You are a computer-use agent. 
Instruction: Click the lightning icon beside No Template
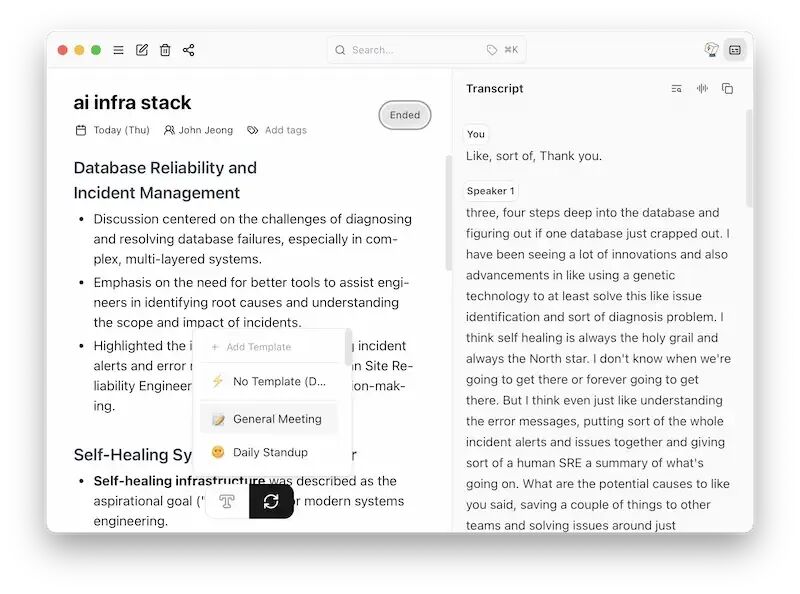pos(218,381)
